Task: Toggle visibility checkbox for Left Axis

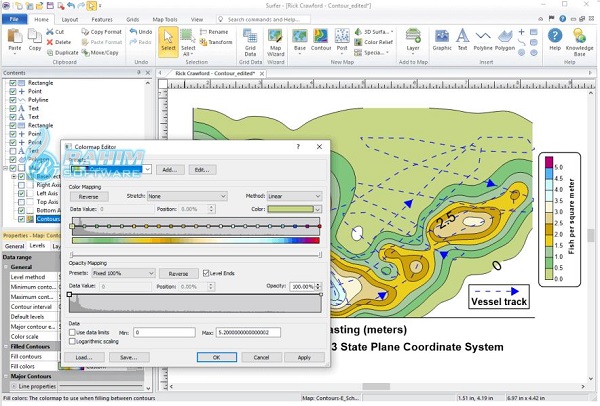Action: click(x=21, y=194)
